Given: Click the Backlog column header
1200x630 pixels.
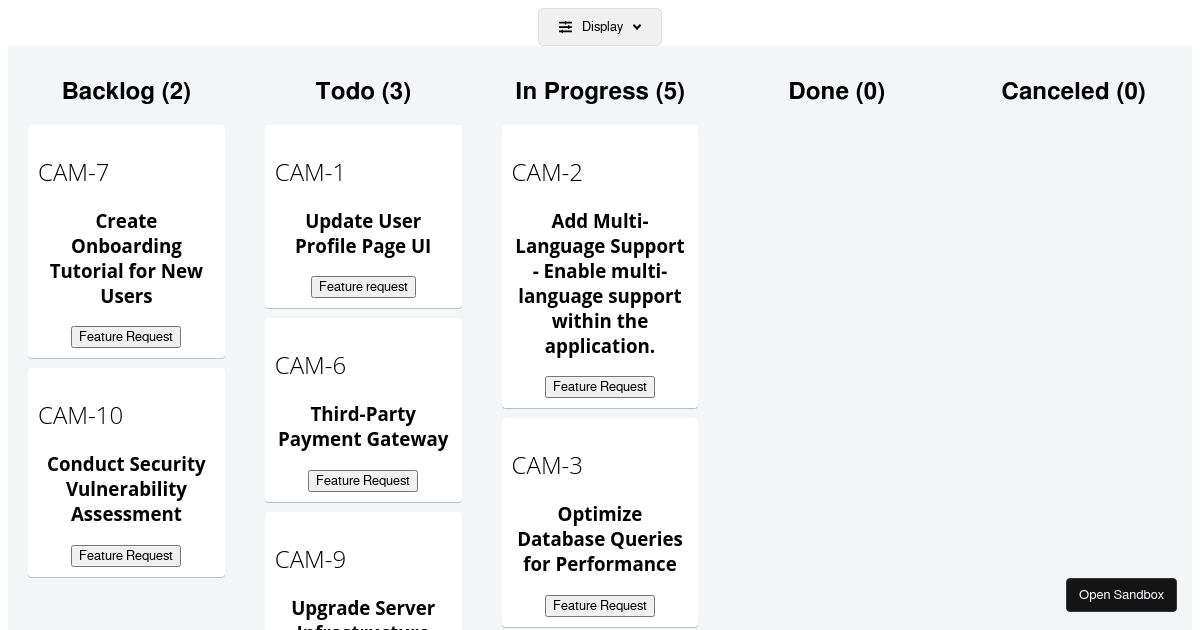Looking at the screenshot, I should (126, 91).
